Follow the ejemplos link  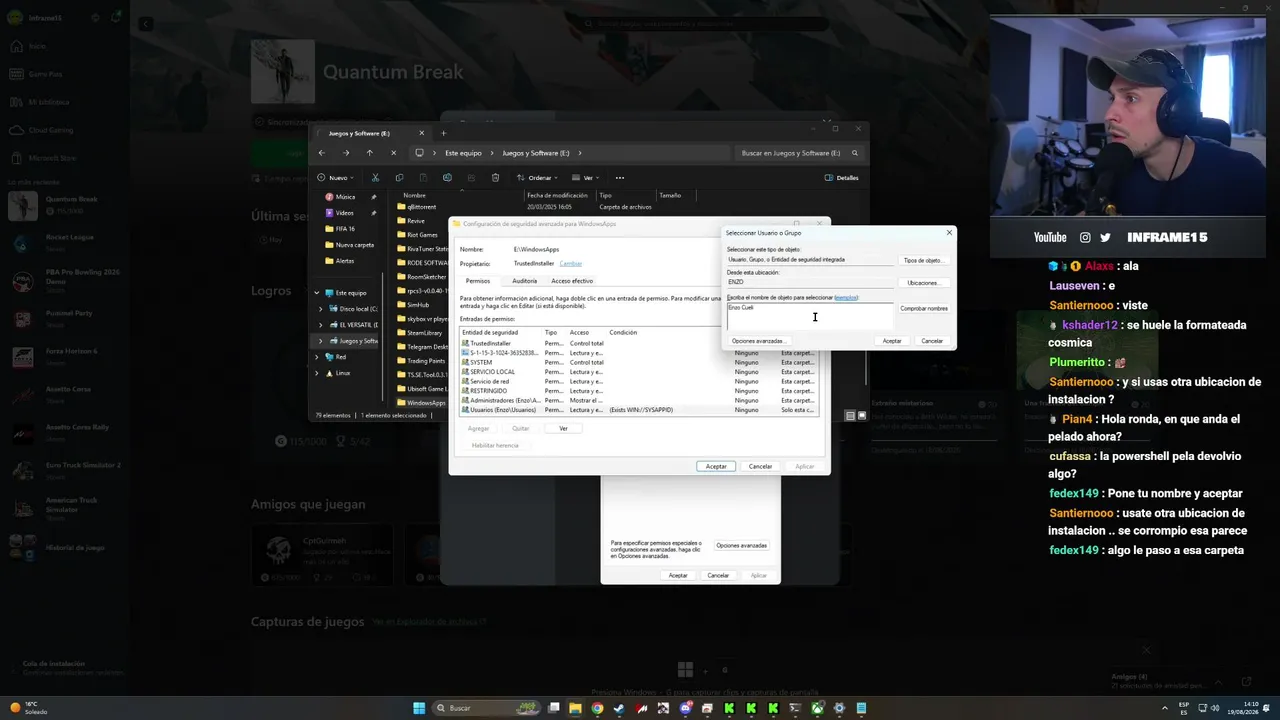[x=846, y=297]
